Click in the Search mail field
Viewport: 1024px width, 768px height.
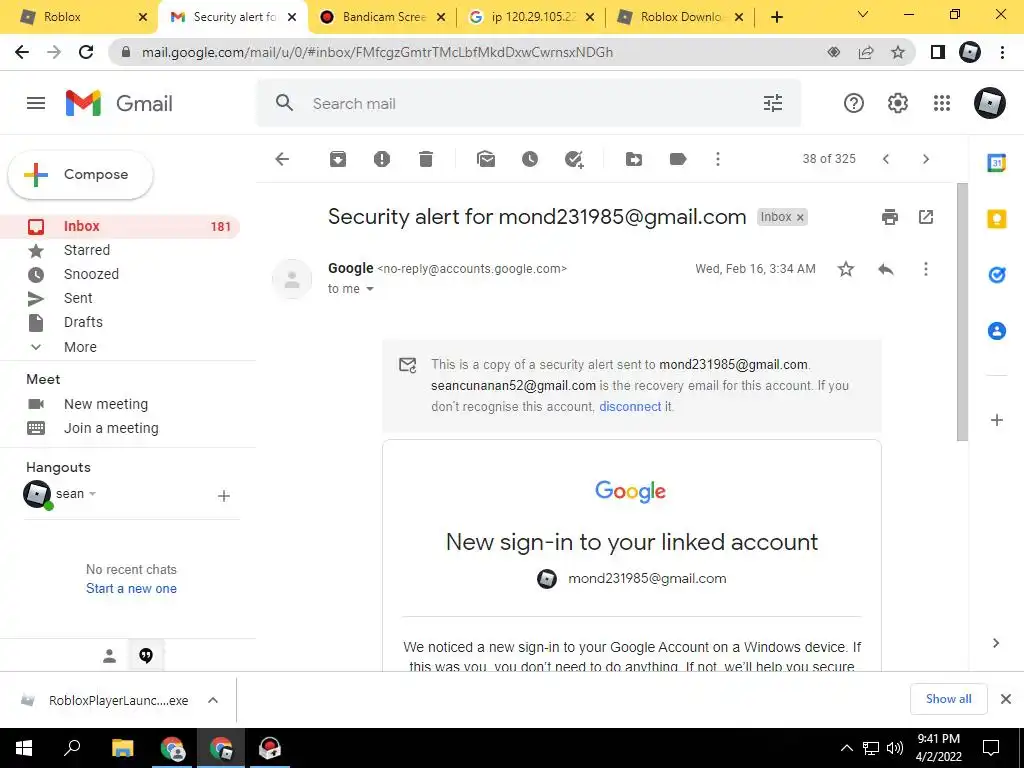pos(529,103)
